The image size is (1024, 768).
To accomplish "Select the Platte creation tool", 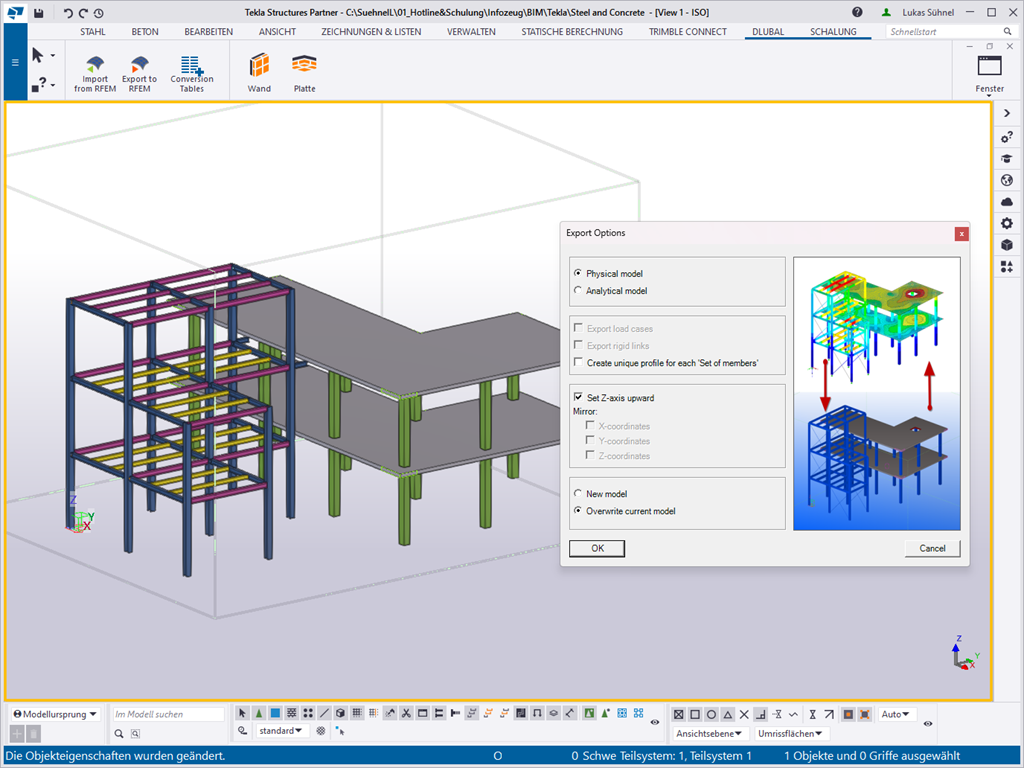I will (304, 70).
